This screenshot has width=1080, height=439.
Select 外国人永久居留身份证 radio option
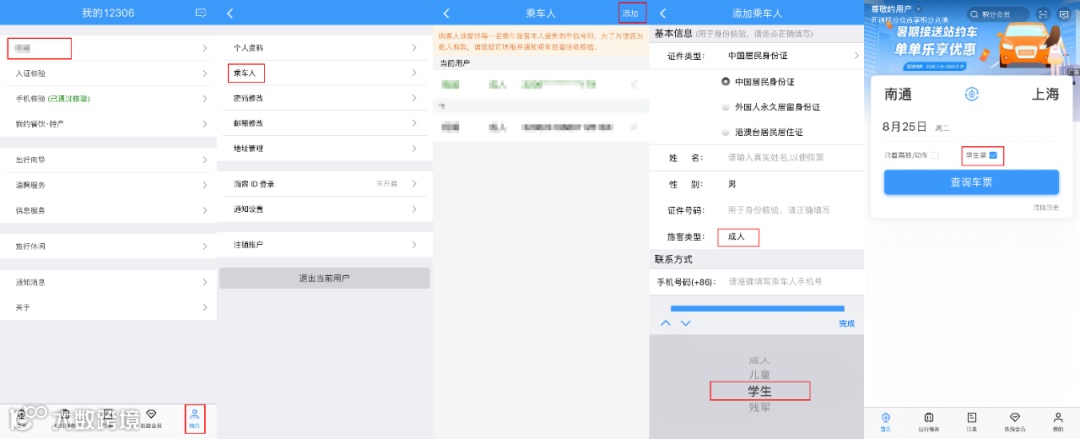point(725,107)
